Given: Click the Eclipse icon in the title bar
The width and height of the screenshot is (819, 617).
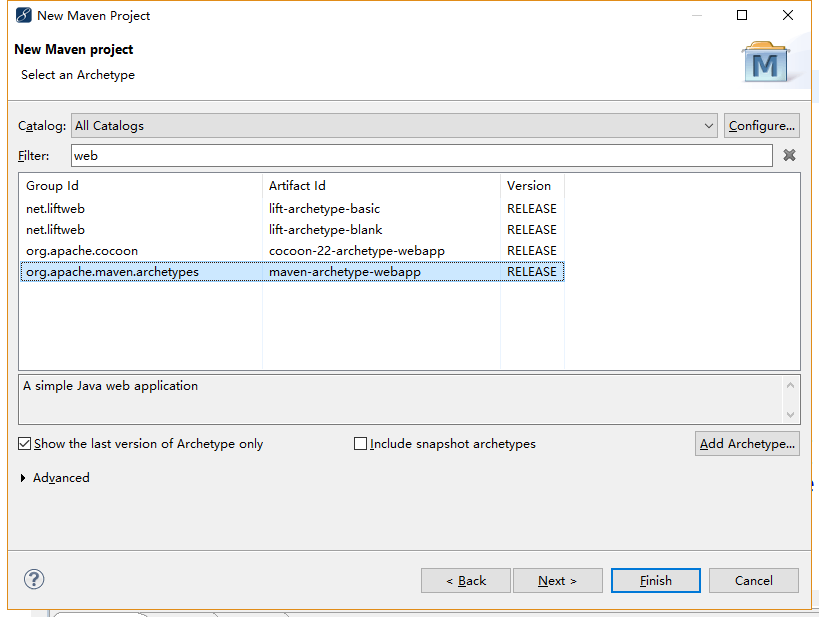Looking at the screenshot, I should click(x=23, y=15).
